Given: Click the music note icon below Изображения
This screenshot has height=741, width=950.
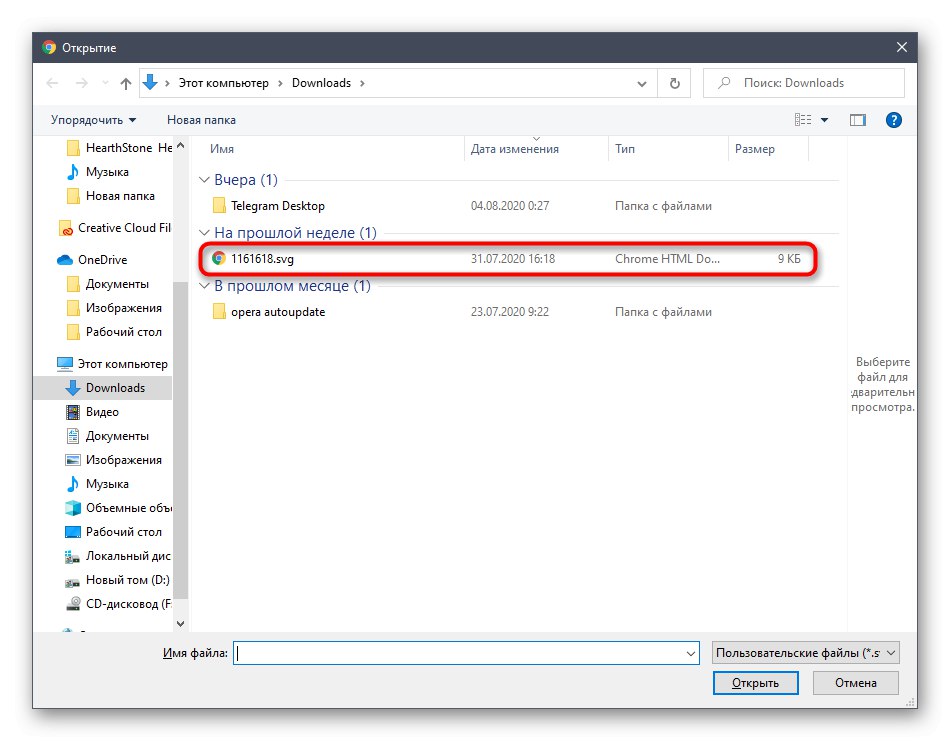Looking at the screenshot, I should pos(73,483).
